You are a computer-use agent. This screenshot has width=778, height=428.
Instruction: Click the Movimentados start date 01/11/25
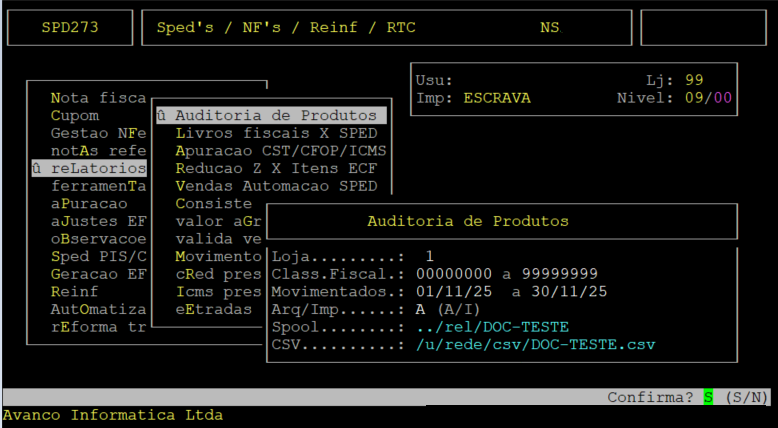pyautogui.click(x=452, y=292)
